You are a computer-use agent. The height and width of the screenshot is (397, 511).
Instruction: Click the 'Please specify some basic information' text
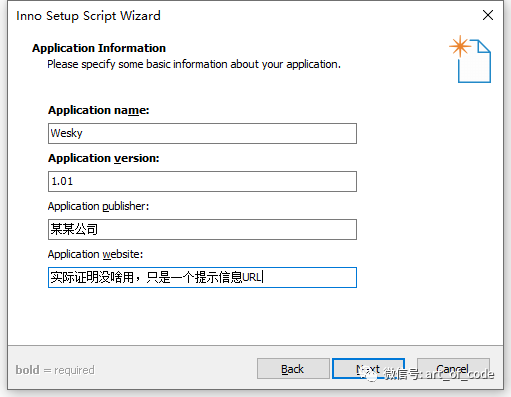(x=194, y=64)
